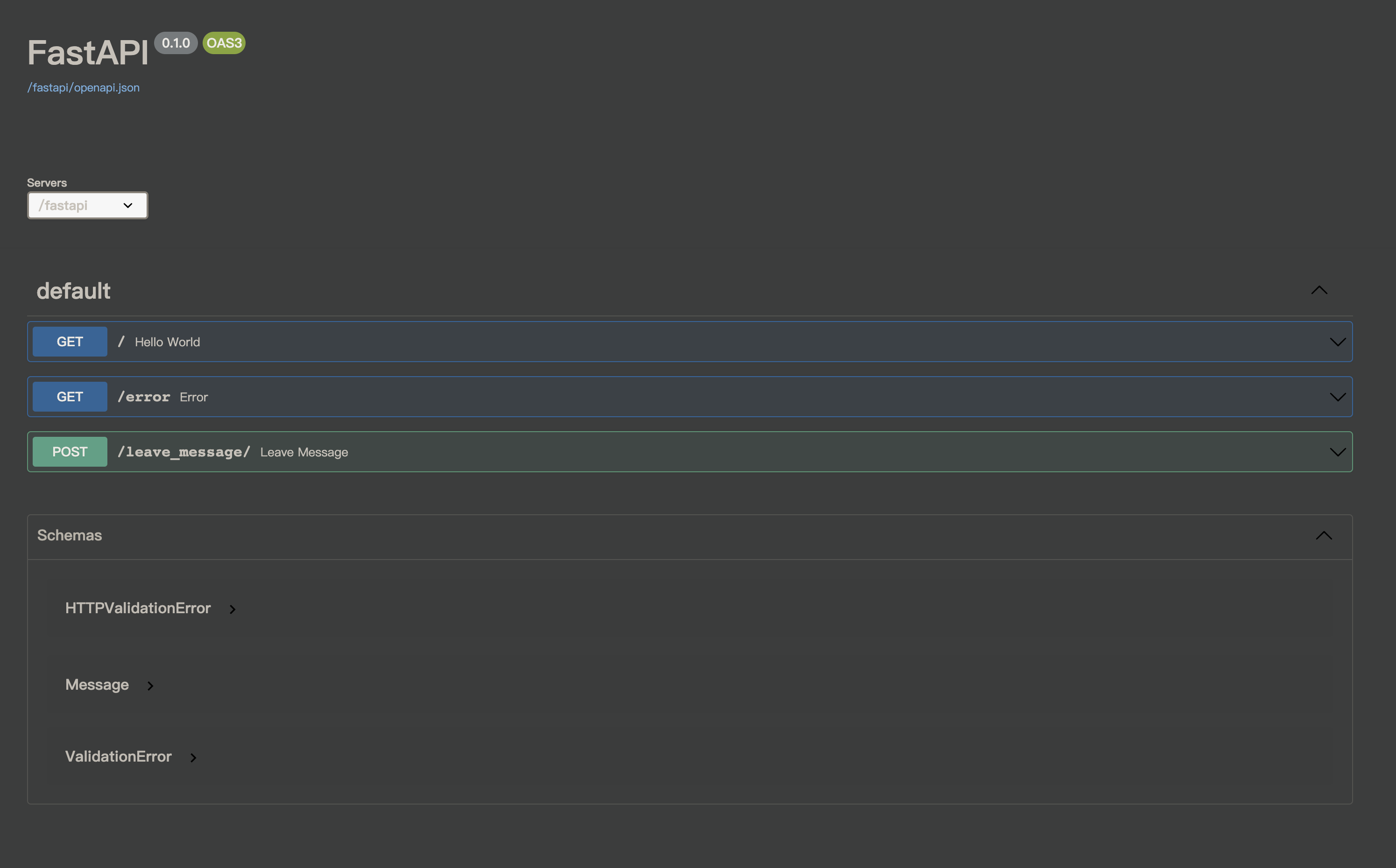Collapse the Schemas section chevron
1396x868 pixels.
1324,536
